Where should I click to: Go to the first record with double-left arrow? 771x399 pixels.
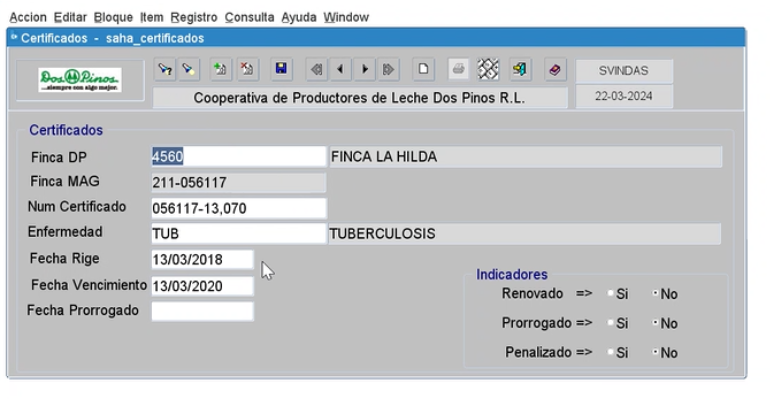pos(316,69)
